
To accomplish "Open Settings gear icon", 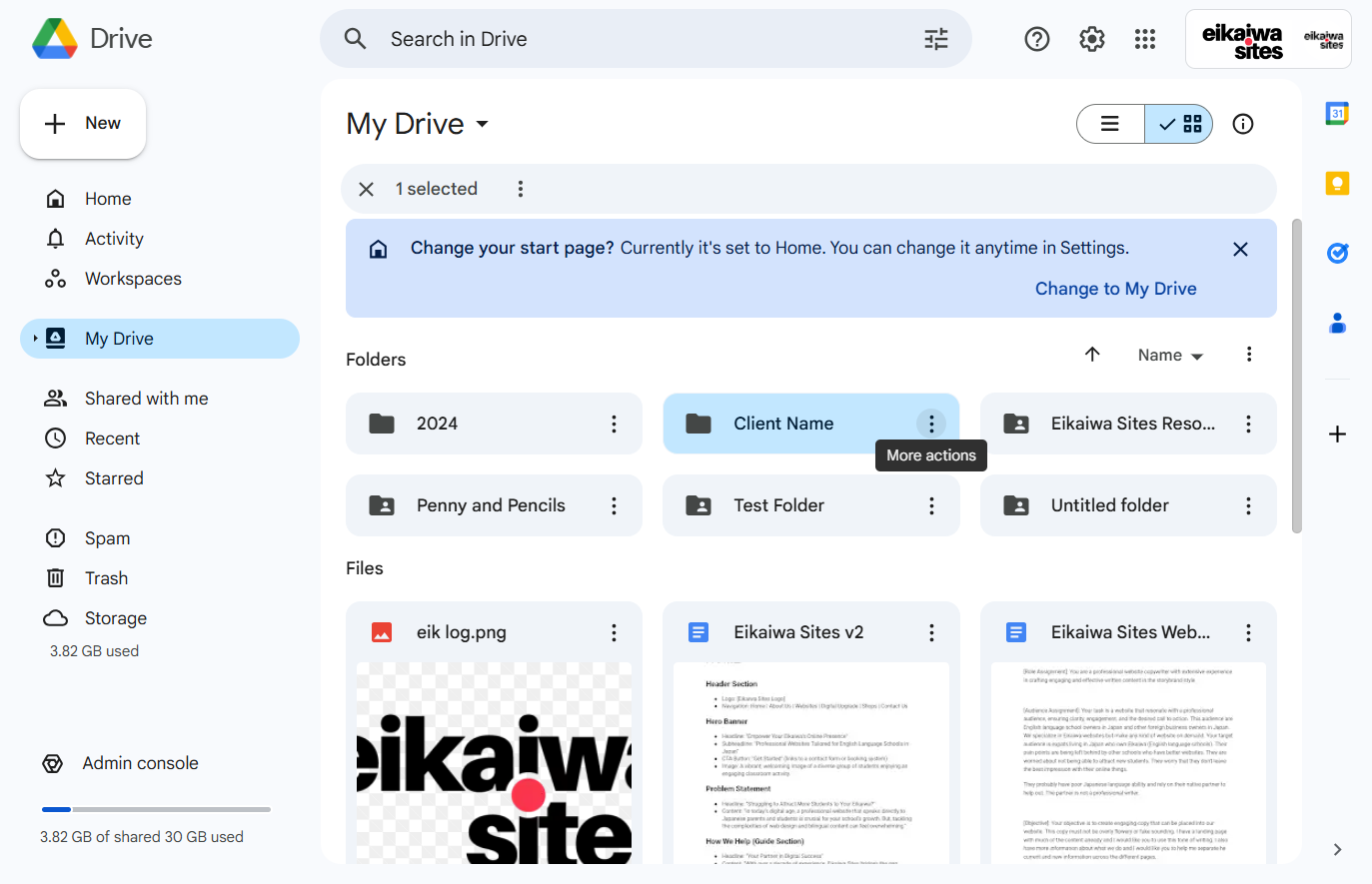I will click(1092, 39).
